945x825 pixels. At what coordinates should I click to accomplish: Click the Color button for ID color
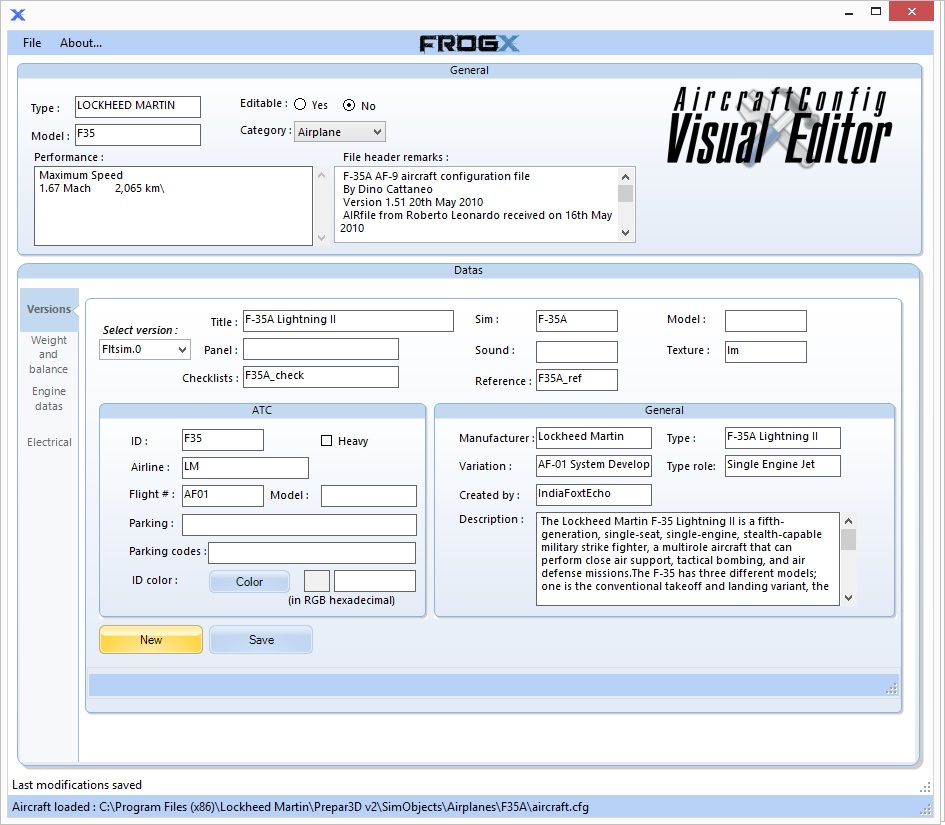[250, 582]
